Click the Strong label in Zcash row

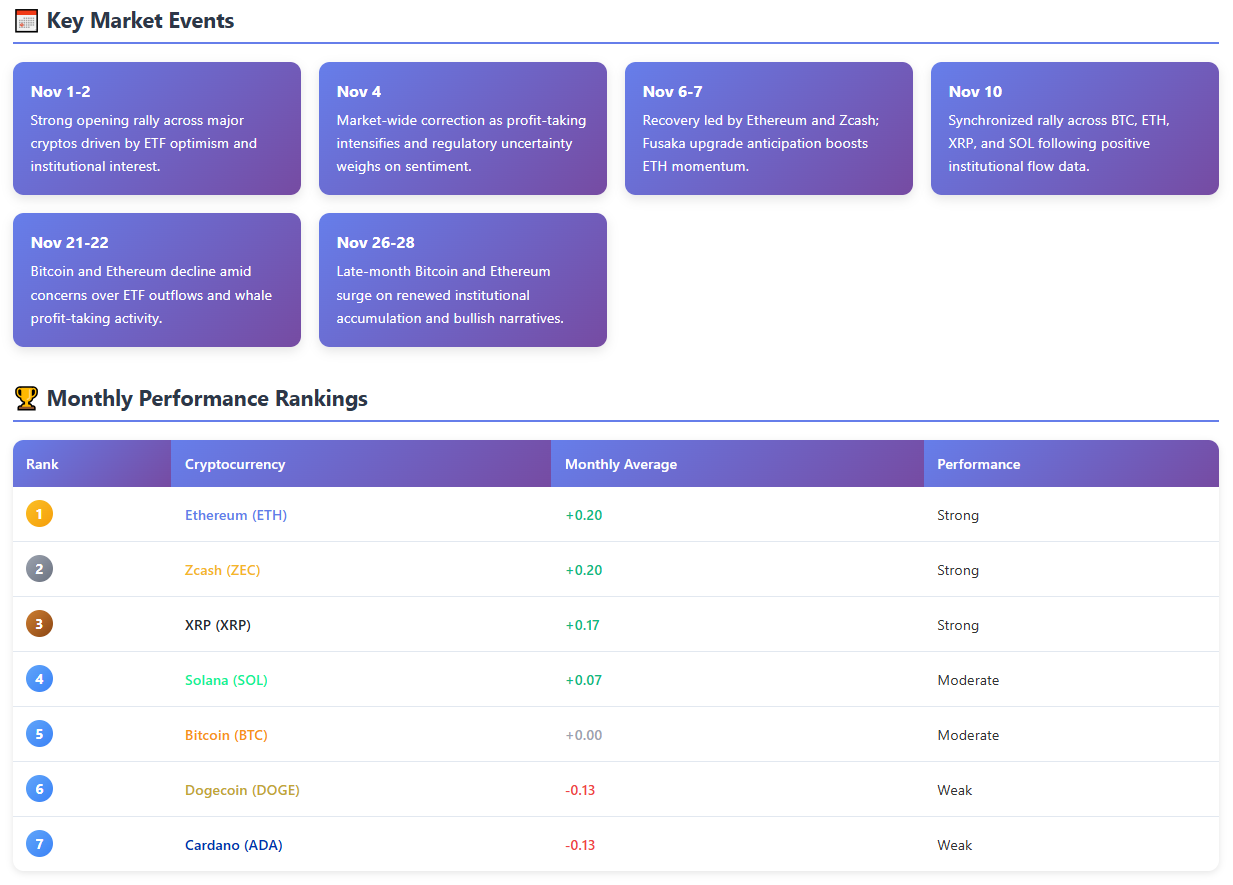[958, 570]
